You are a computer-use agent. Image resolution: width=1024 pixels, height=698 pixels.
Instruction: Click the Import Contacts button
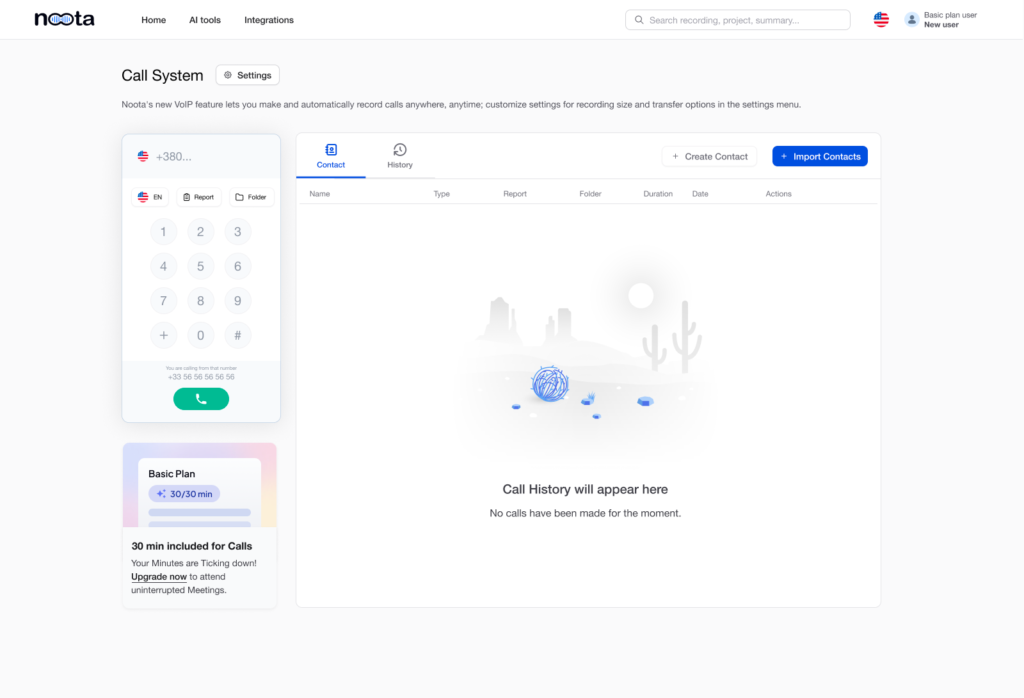[x=820, y=156]
